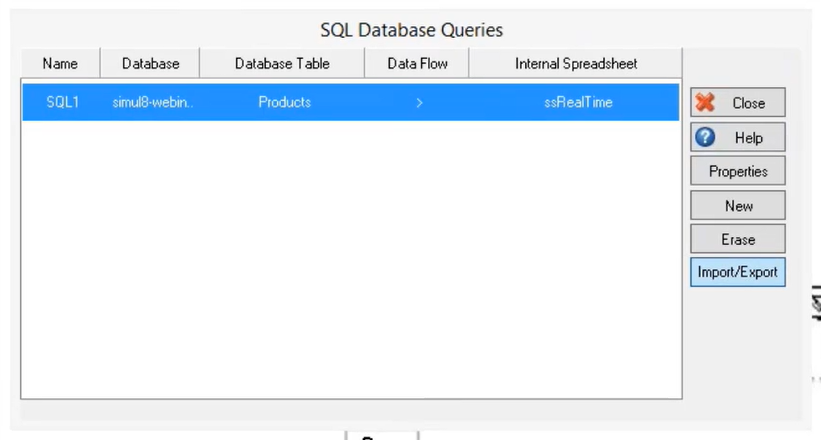Click the > data flow arrow cell
Screen dimensions: 821x440
click(x=419, y=102)
